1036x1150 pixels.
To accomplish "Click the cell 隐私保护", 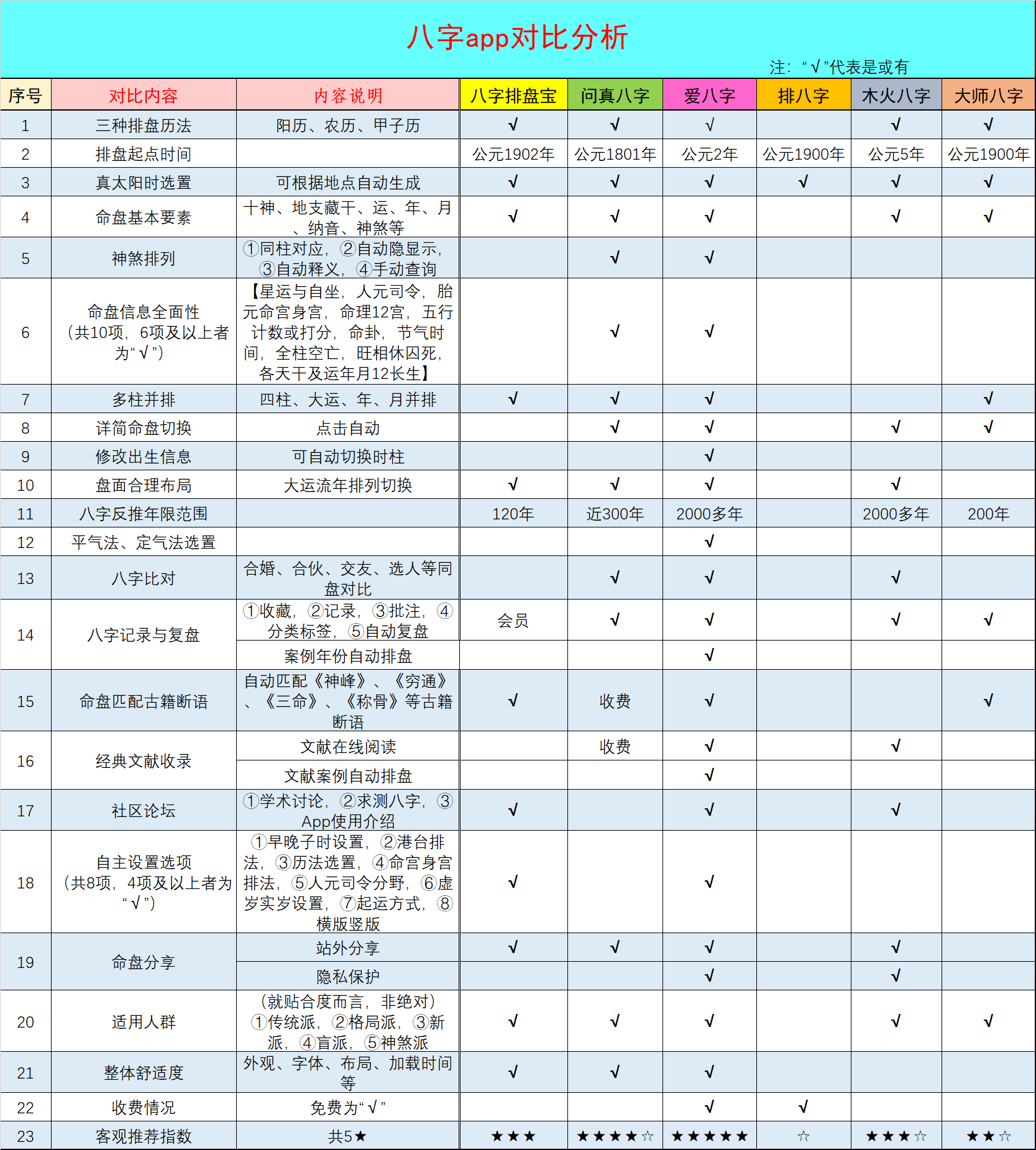I will click(x=348, y=976).
